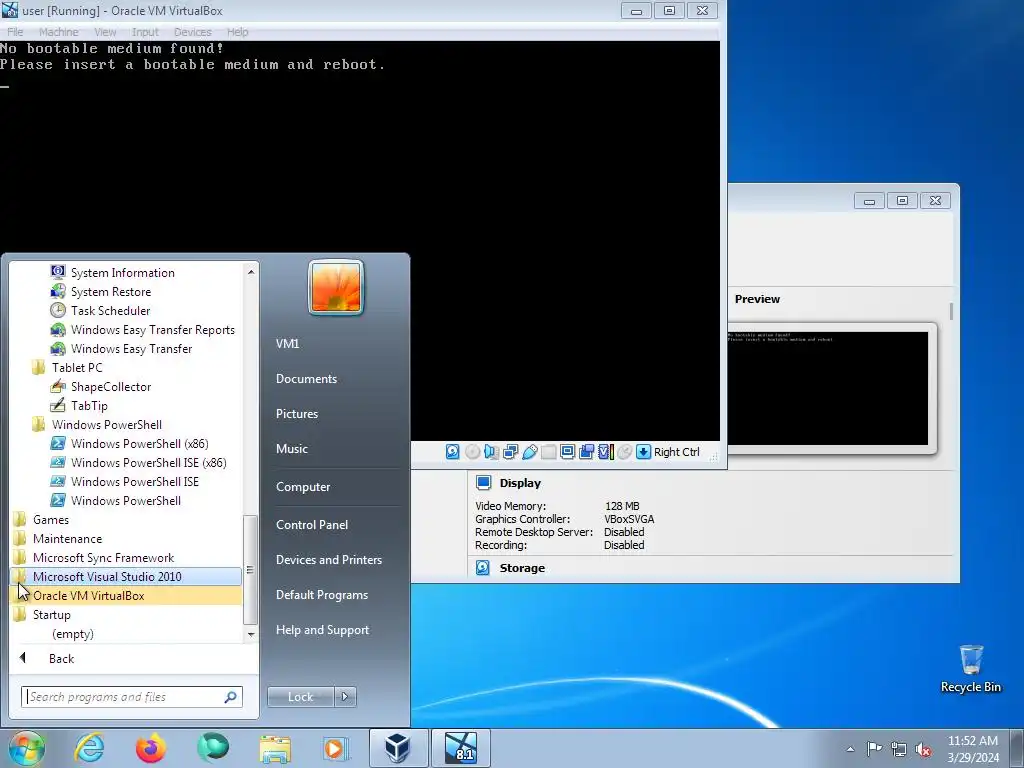Click the Lock button
The image size is (1024, 768).
(300, 697)
